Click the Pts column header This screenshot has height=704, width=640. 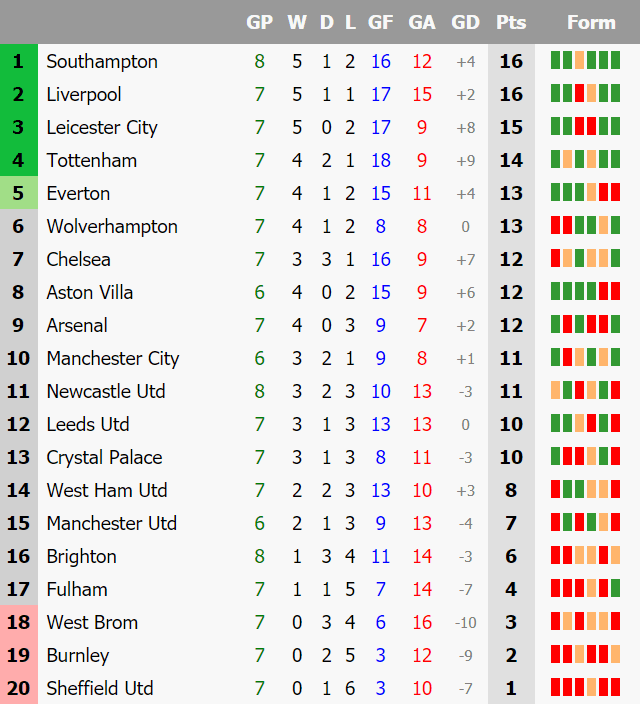511,22
